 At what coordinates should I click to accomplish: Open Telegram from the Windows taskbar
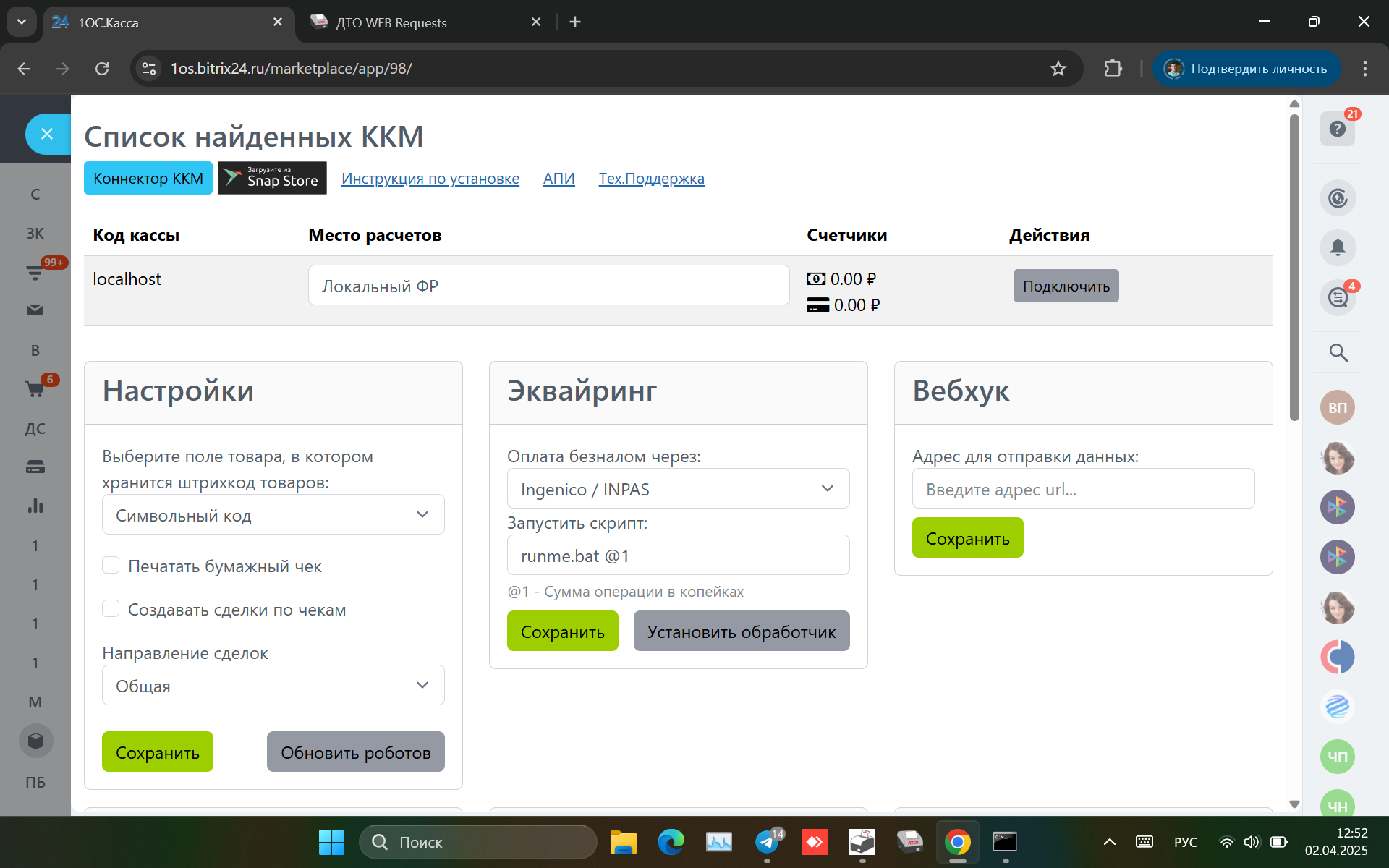766,842
